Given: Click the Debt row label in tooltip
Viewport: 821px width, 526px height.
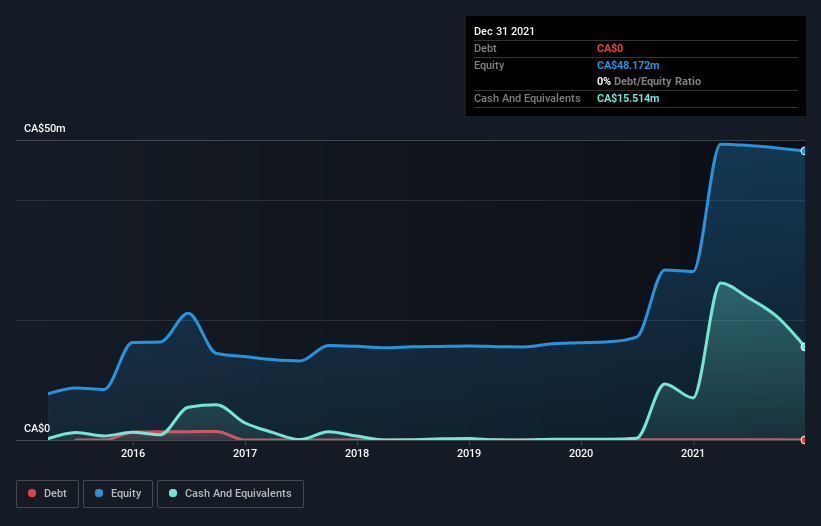Looking at the screenshot, I should 485,48.
